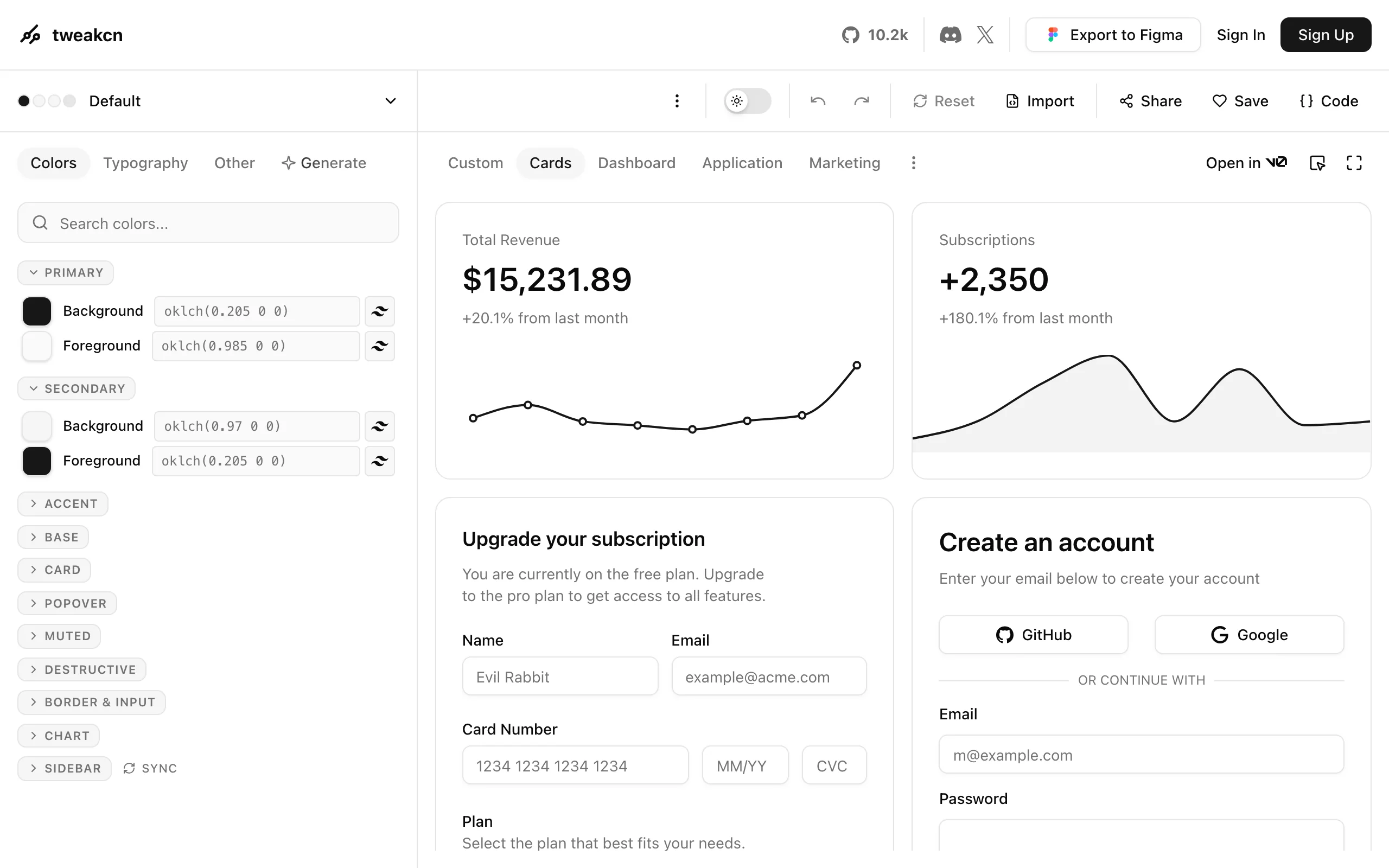Expand the ACCENT color section
The height and width of the screenshot is (868, 1389).
click(x=62, y=503)
